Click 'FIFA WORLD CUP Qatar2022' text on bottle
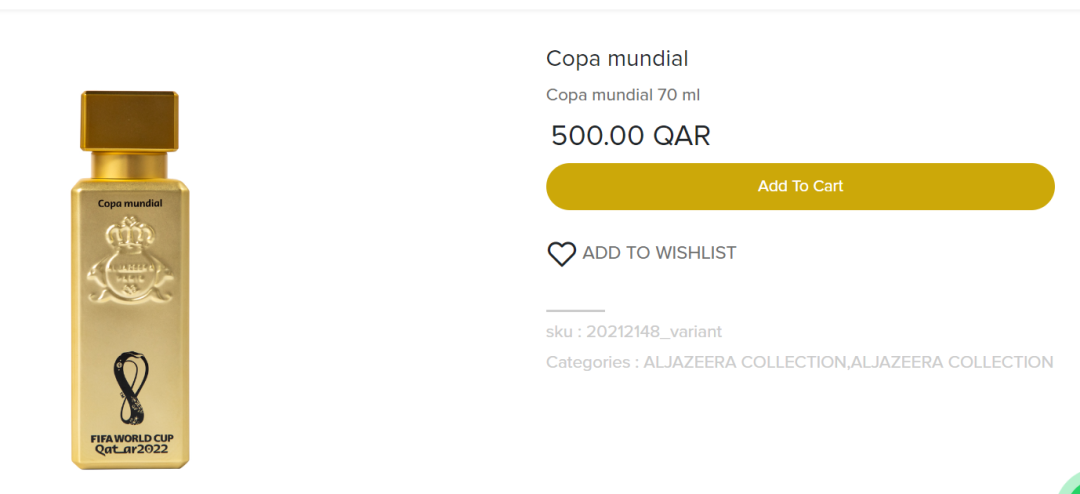The height and width of the screenshot is (494, 1080). point(130,444)
